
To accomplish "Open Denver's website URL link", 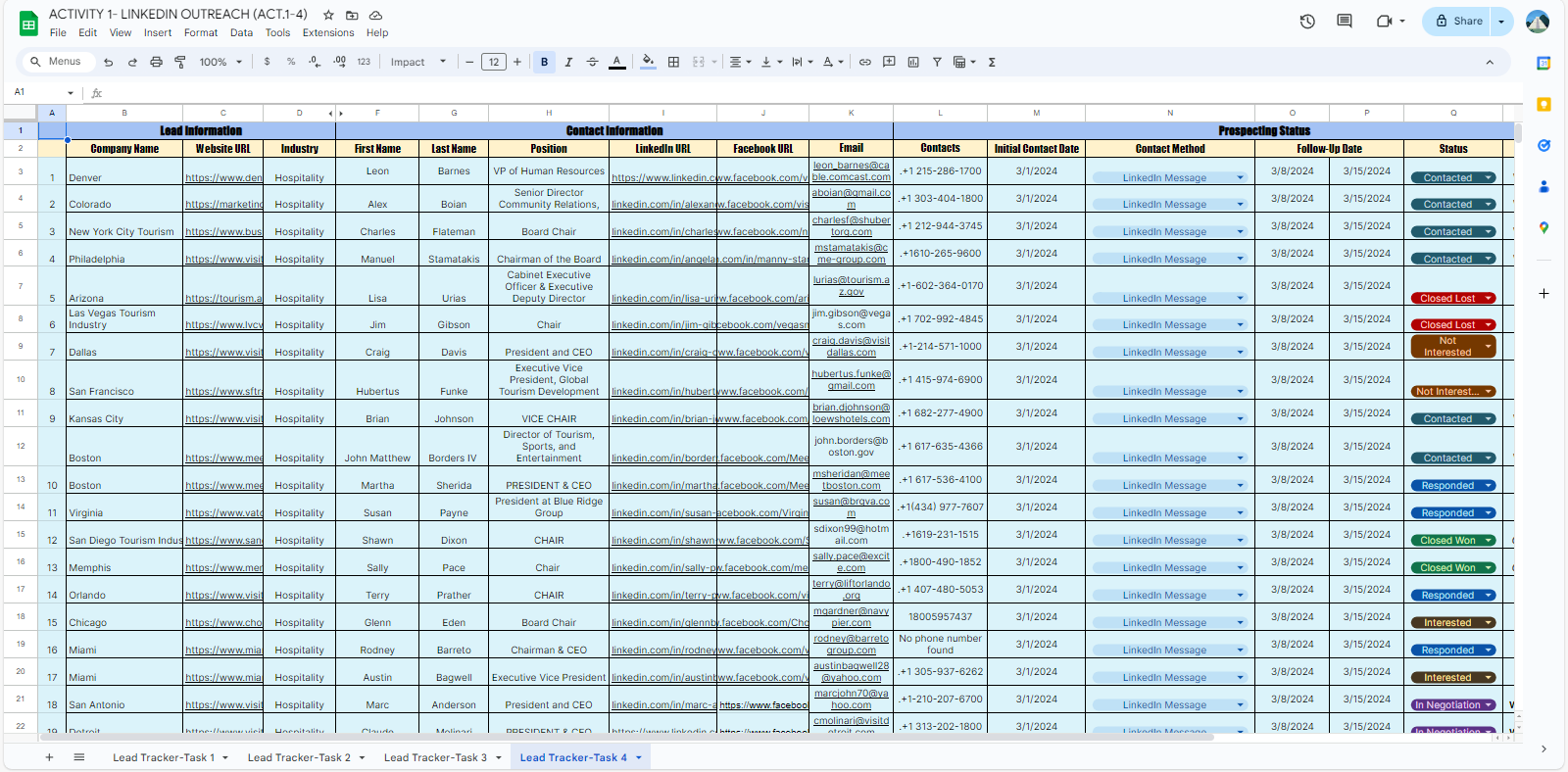I will (x=223, y=177).
